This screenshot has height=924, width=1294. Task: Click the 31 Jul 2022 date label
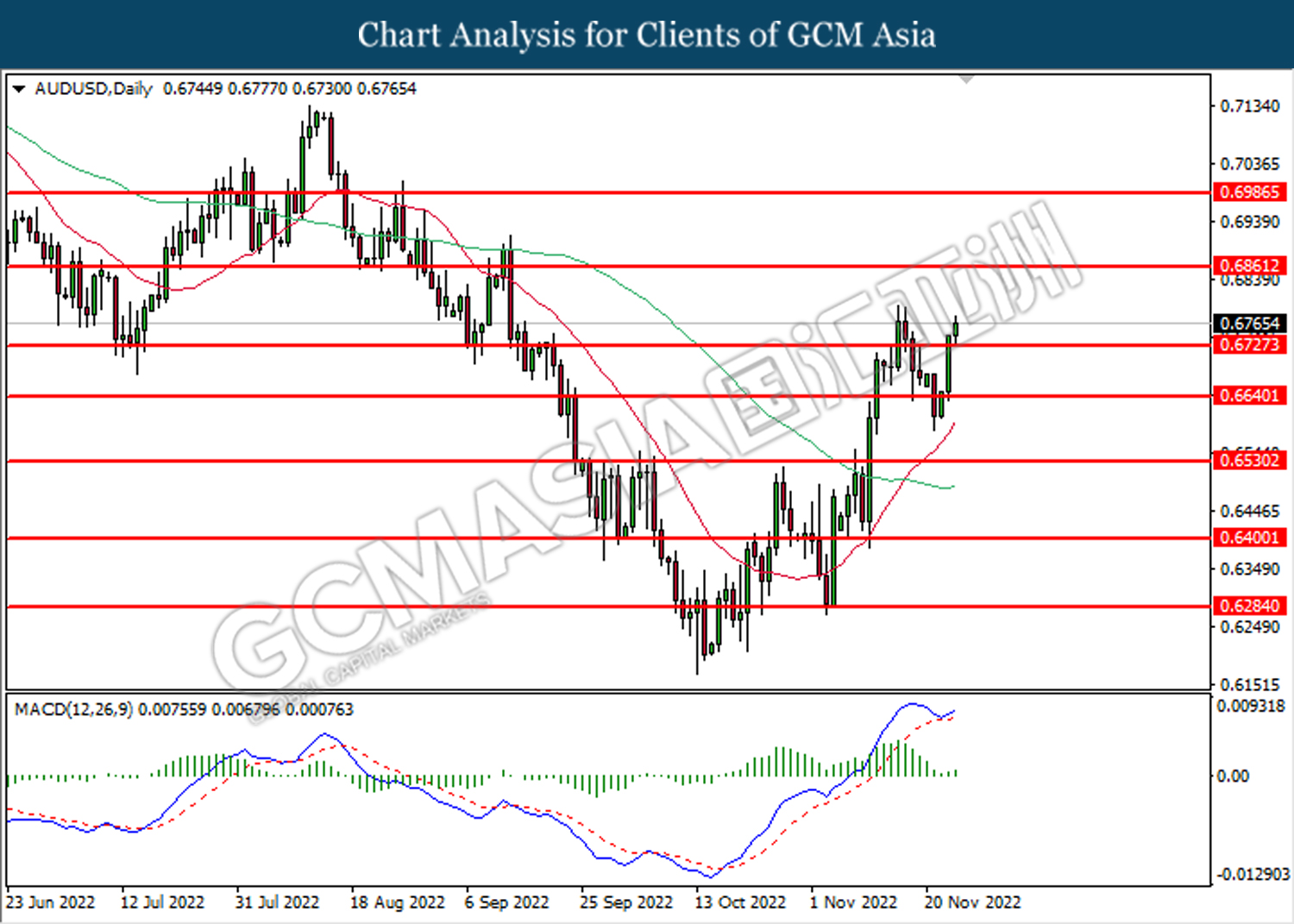pyautogui.click(x=277, y=902)
